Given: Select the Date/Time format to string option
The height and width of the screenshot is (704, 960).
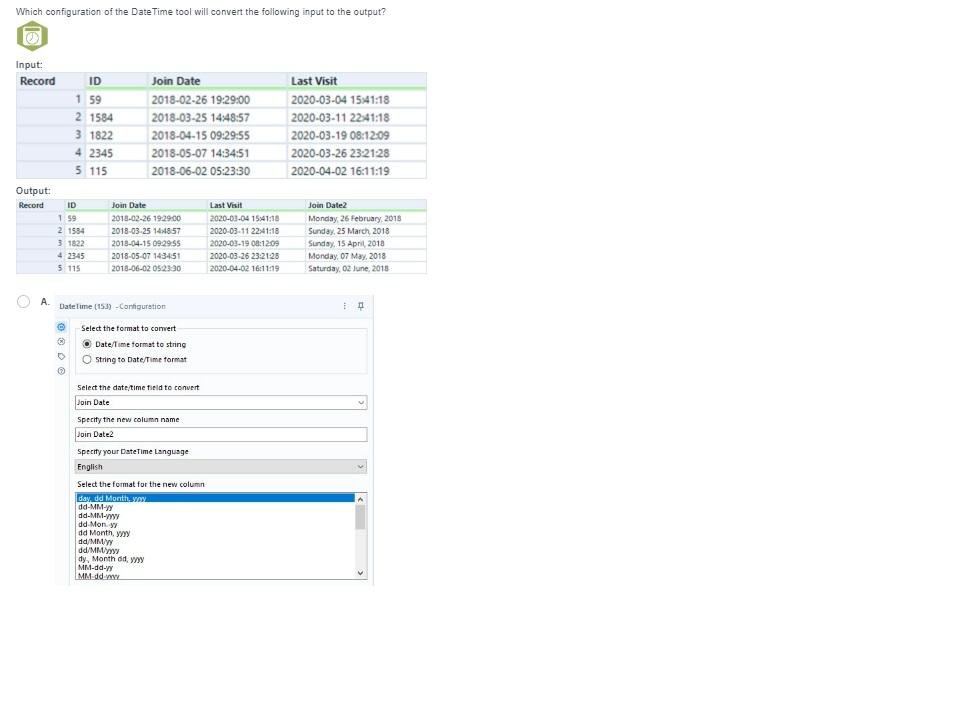Looking at the screenshot, I should [87, 344].
